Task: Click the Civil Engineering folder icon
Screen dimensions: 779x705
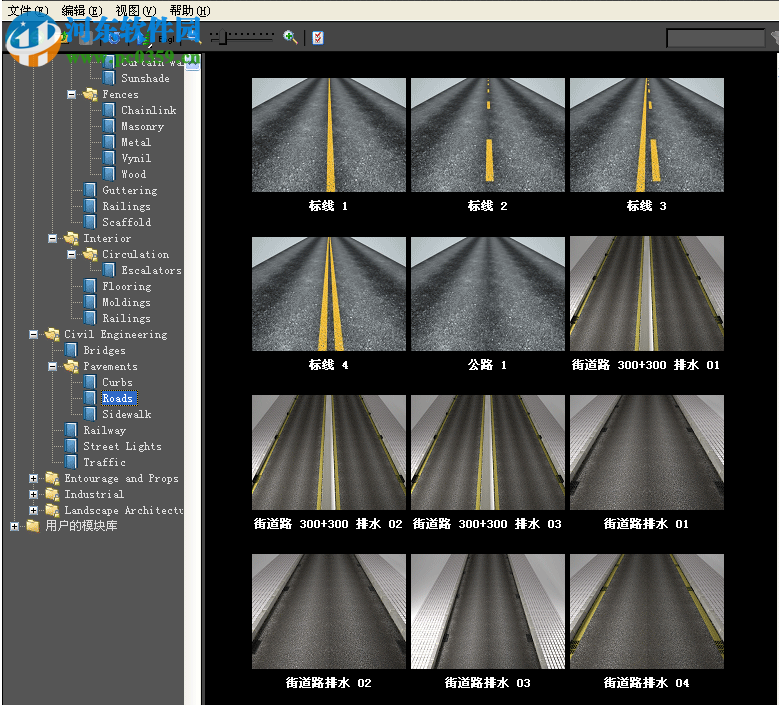Action: tap(52, 334)
